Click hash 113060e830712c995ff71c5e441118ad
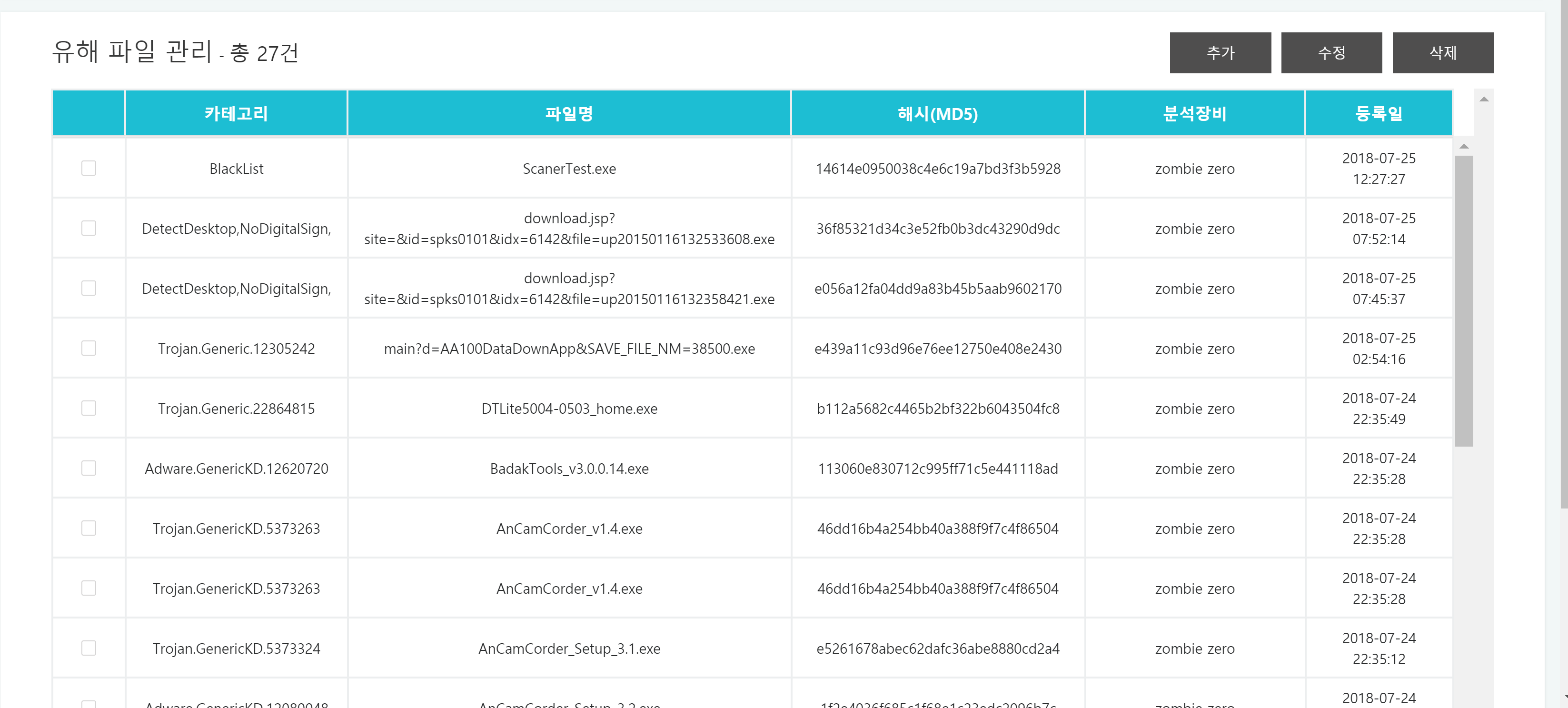The image size is (1568, 708). coord(937,469)
